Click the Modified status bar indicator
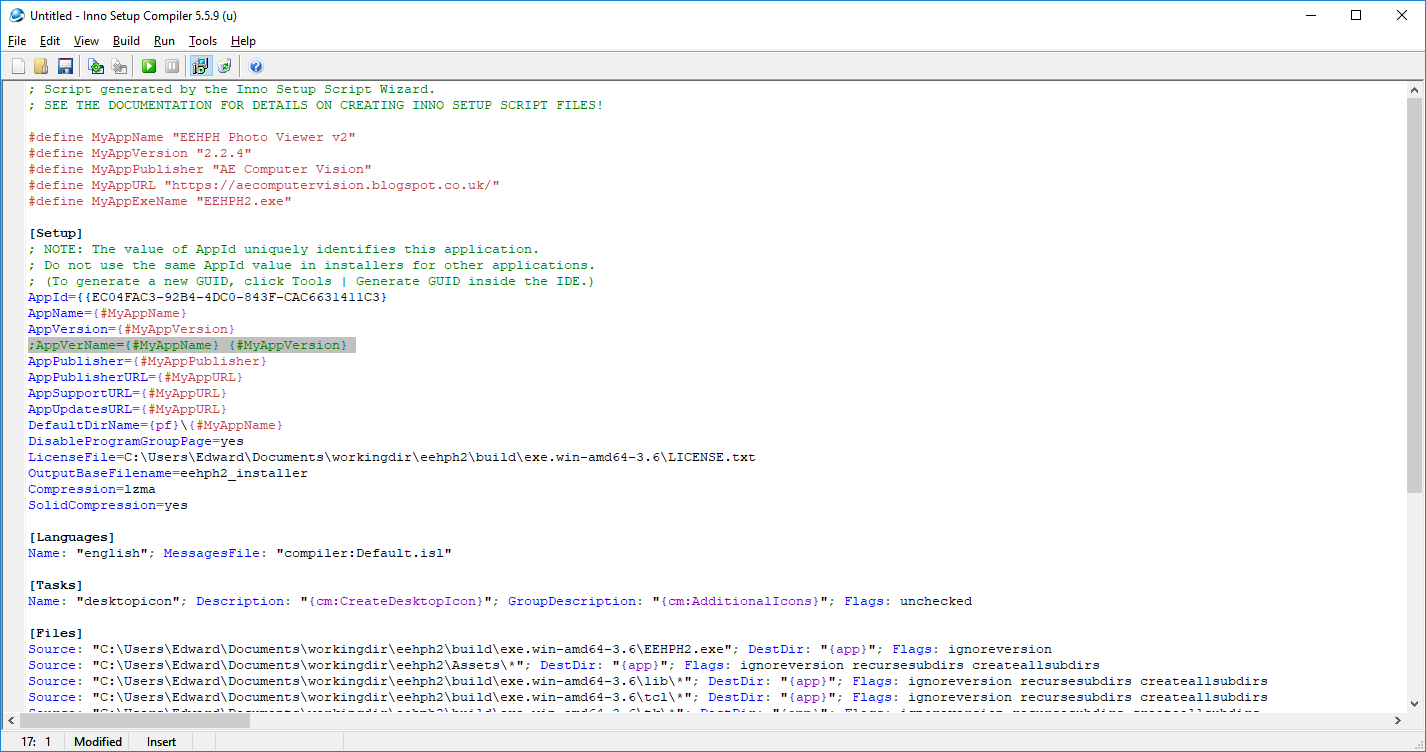 (x=97, y=741)
